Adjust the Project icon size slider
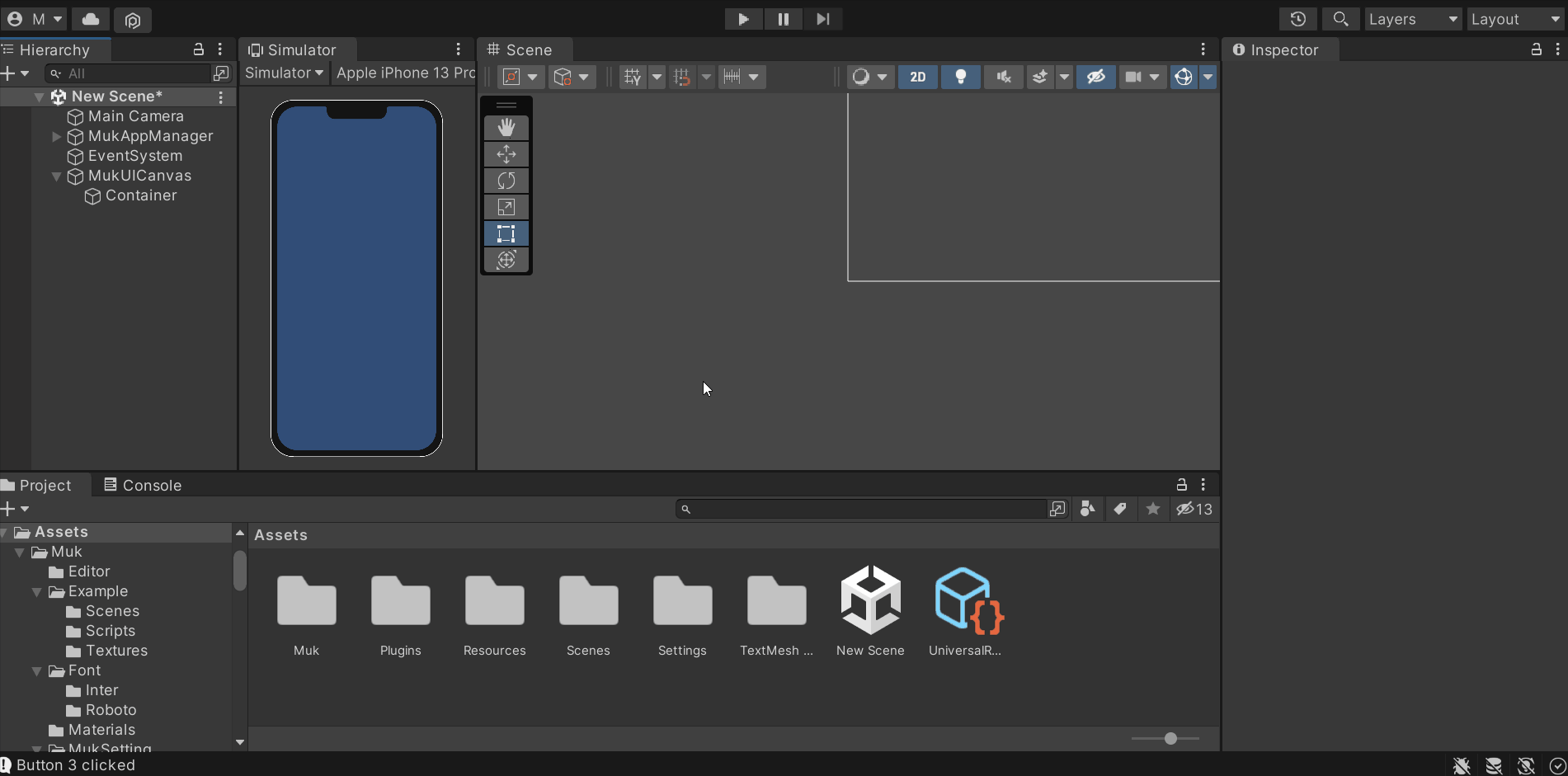Viewport: 1568px width, 776px height. (1165, 738)
